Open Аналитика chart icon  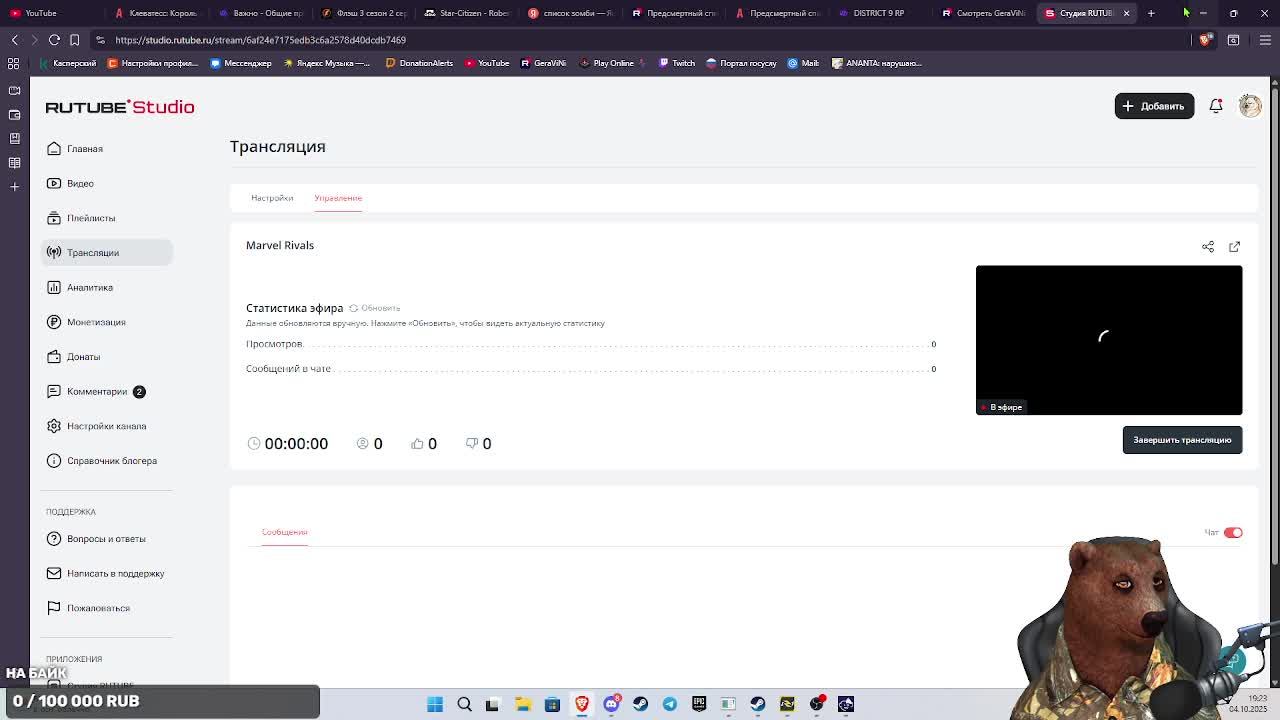[x=54, y=287]
